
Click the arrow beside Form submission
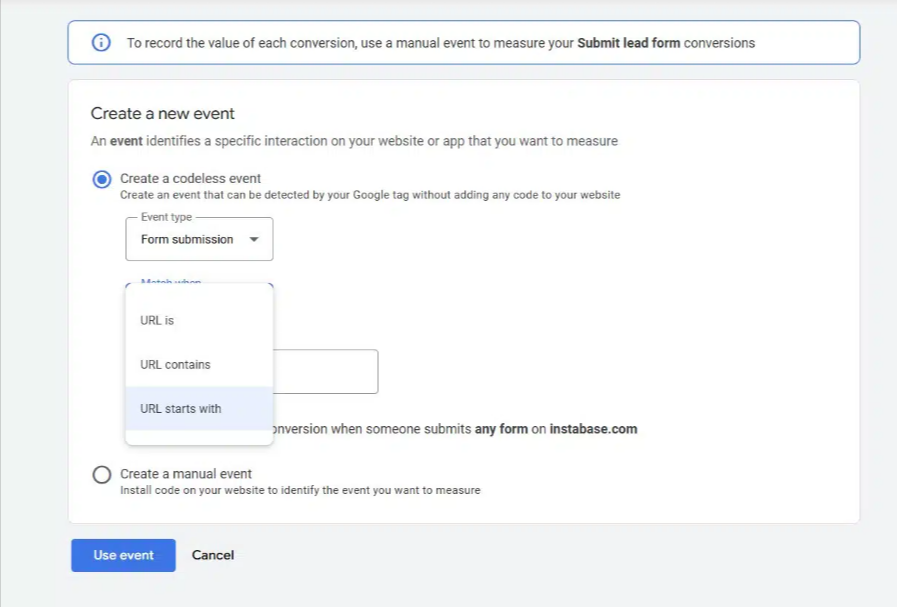click(254, 240)
